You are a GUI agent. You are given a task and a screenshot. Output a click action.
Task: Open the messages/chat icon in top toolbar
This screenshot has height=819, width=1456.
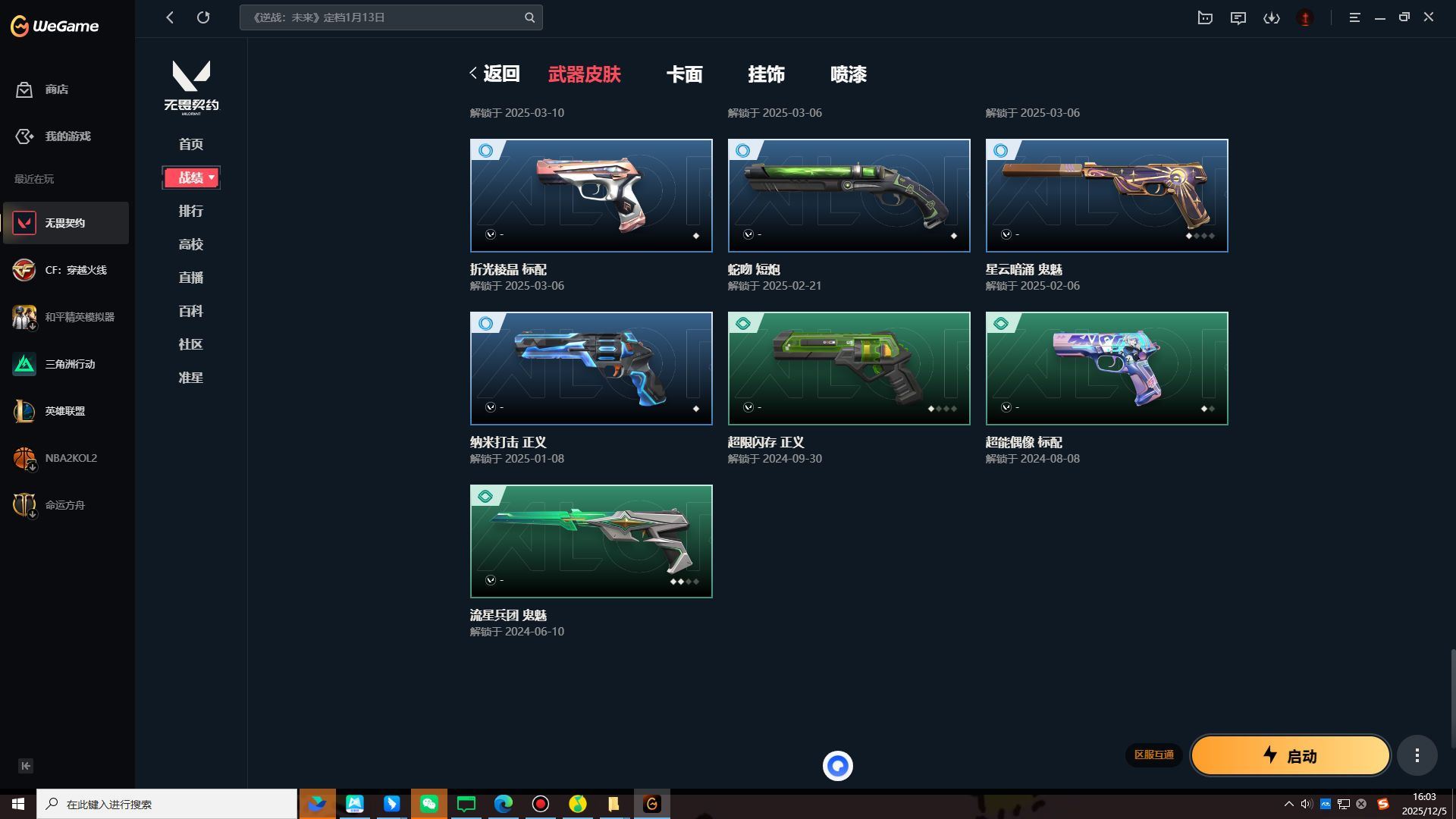[1238, 17]
